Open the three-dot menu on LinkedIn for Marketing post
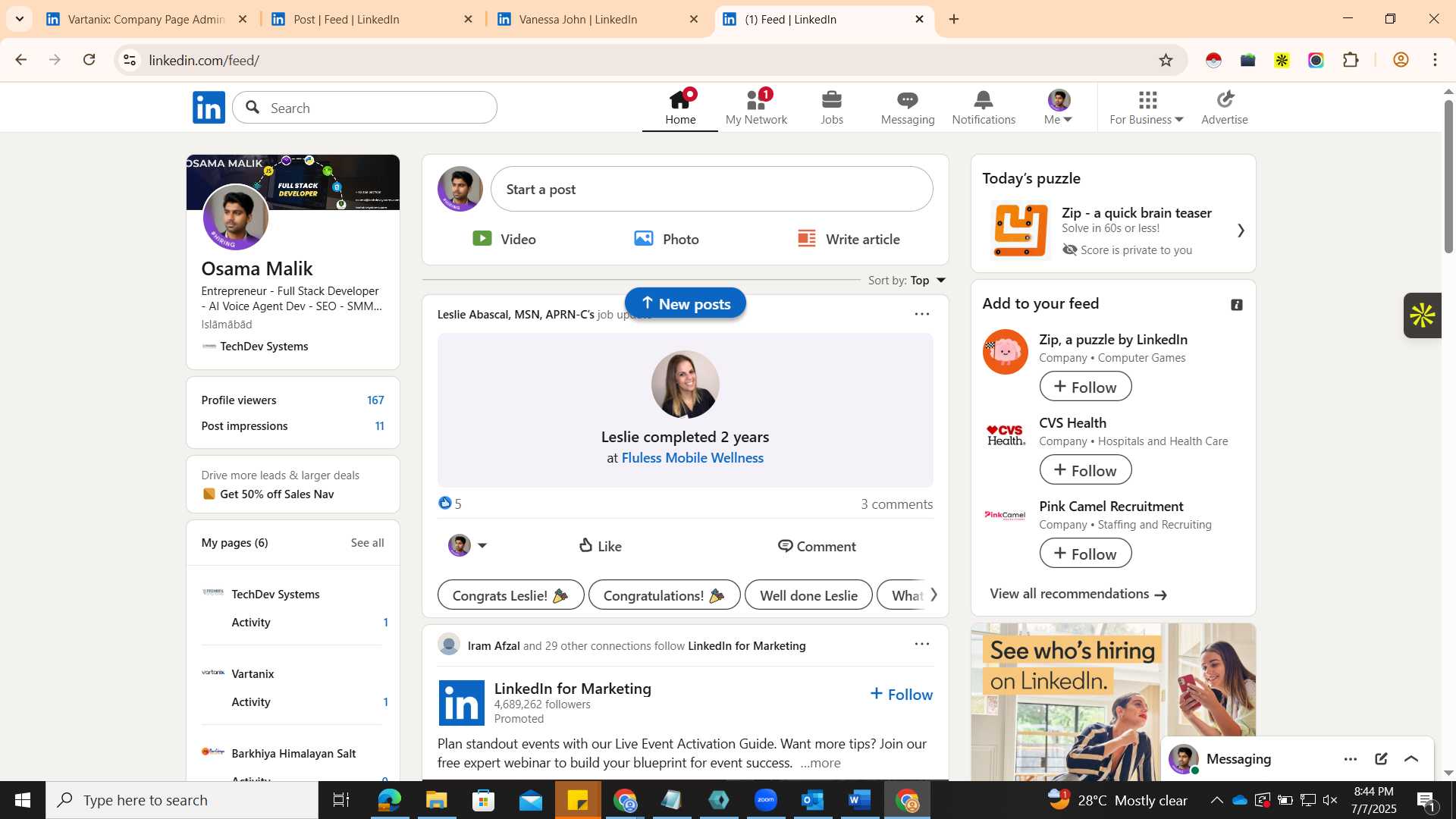The height and width of the screenshot is (819, 1456). point(921,644)
